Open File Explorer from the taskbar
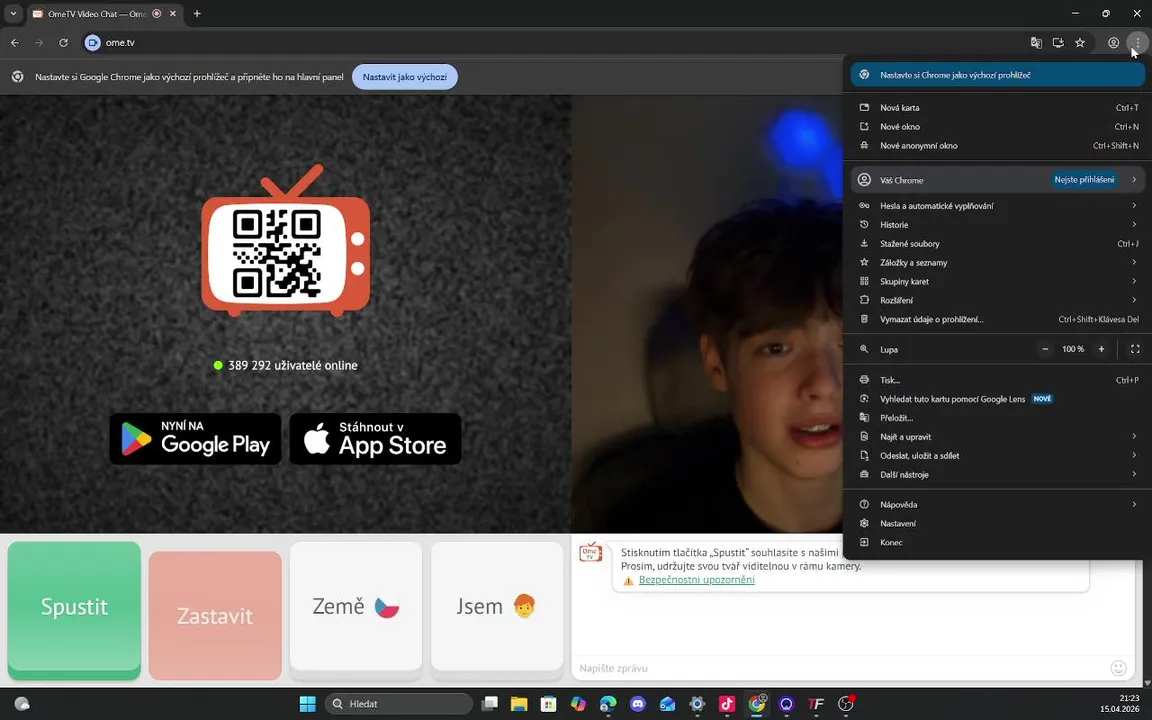The width and height of the screenshot is (1152, 720). (519, 704)
